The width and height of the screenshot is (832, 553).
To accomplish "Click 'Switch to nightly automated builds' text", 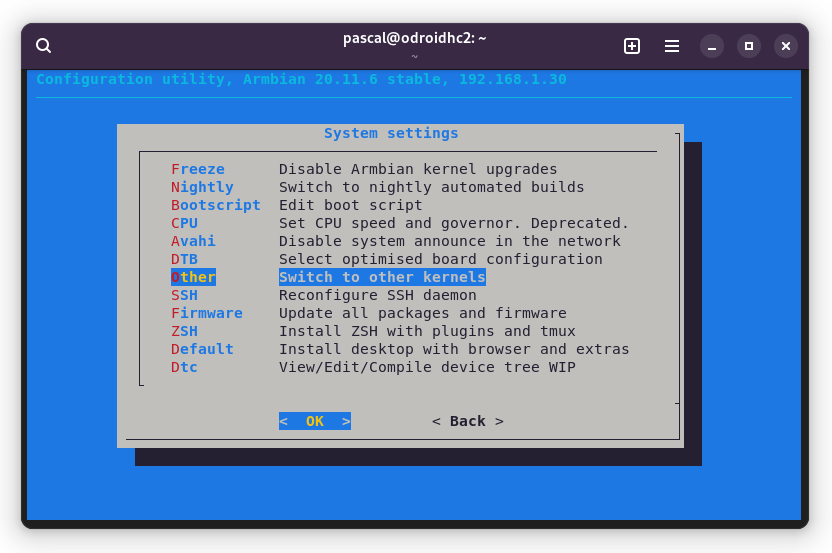I will coord(431,187).
